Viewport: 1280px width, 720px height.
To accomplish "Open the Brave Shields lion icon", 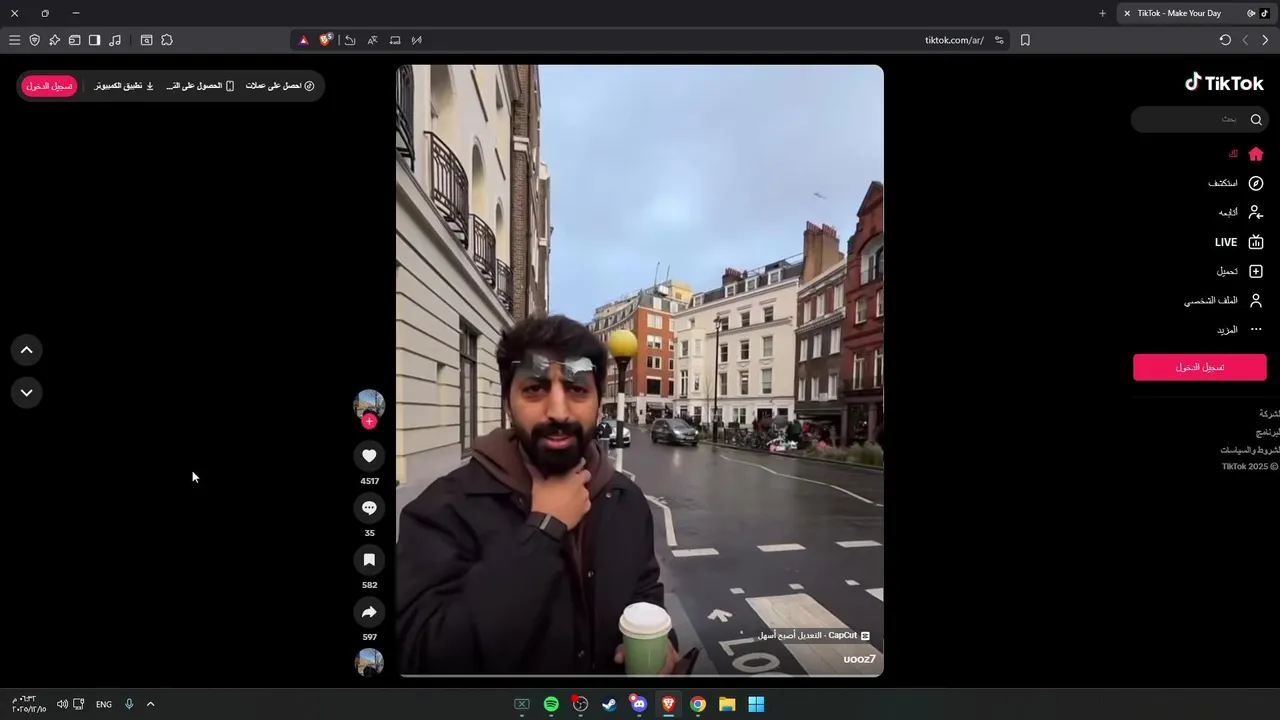I will click(x=326, y=40).
